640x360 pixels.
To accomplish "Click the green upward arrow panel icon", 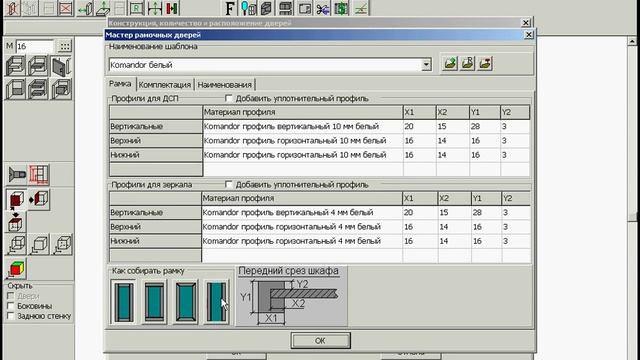I will 102,8.
